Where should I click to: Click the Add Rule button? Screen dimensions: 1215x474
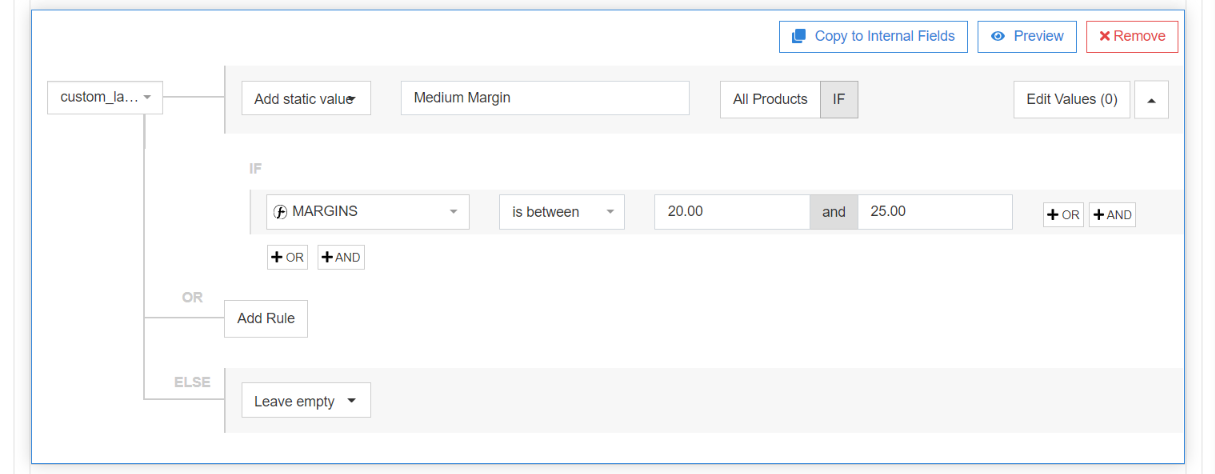[266, 319]
